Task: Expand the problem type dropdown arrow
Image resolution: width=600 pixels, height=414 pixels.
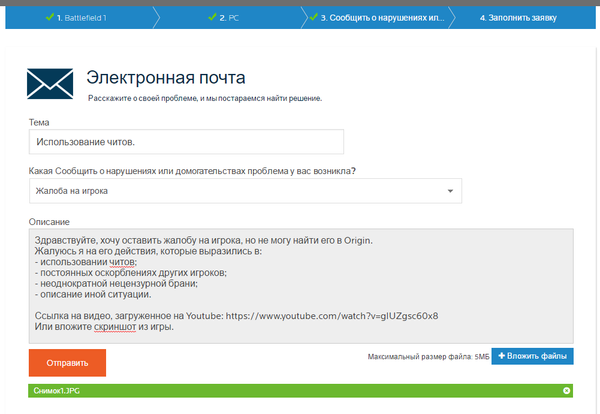Action: coord(450,190)
